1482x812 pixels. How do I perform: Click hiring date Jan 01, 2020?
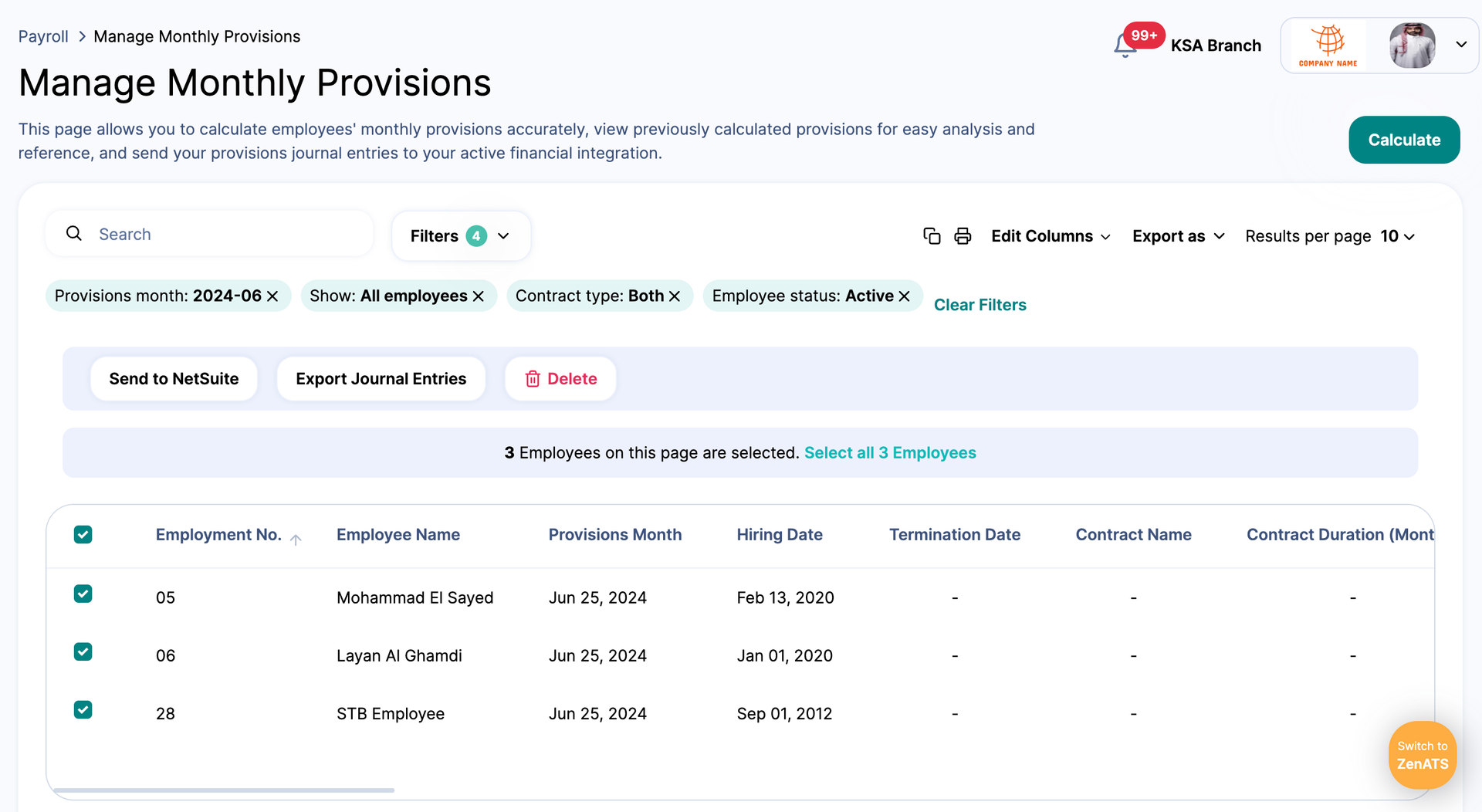tap(785, 656)
